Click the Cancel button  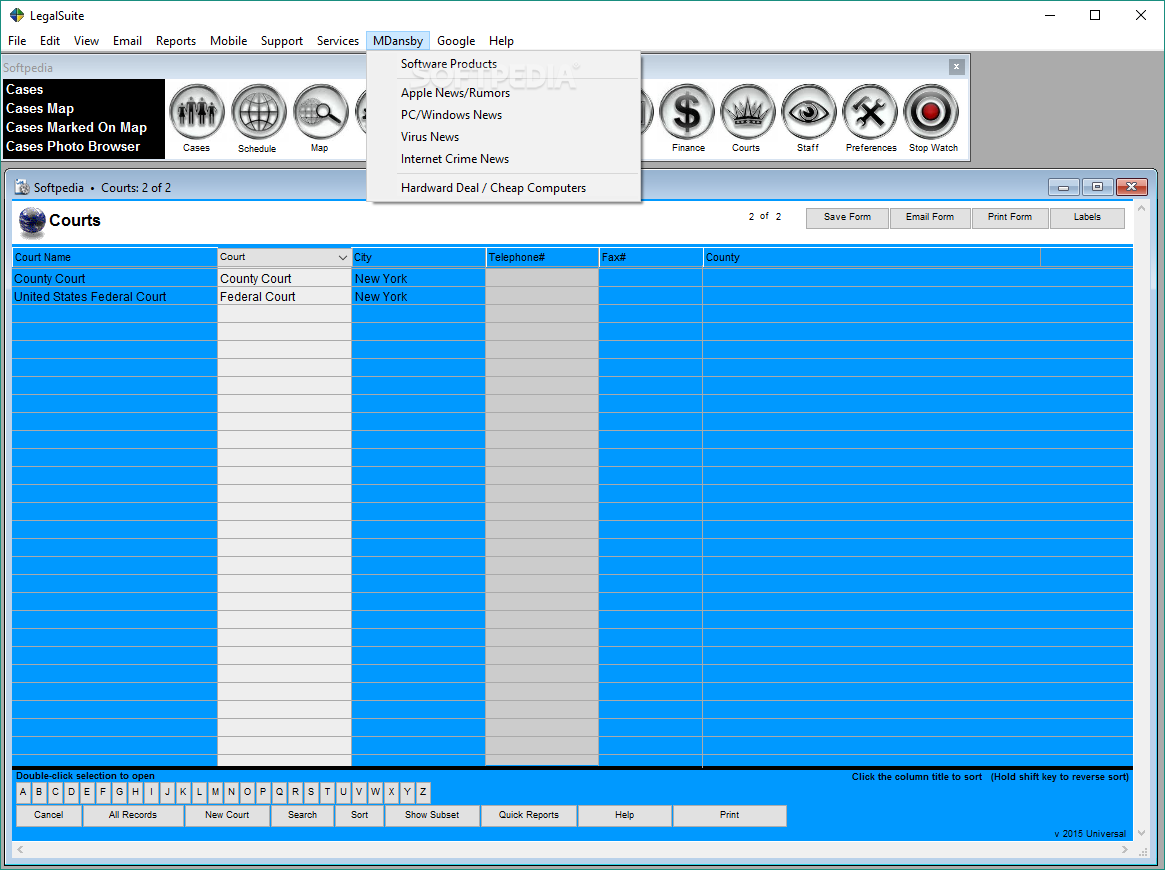48,815
